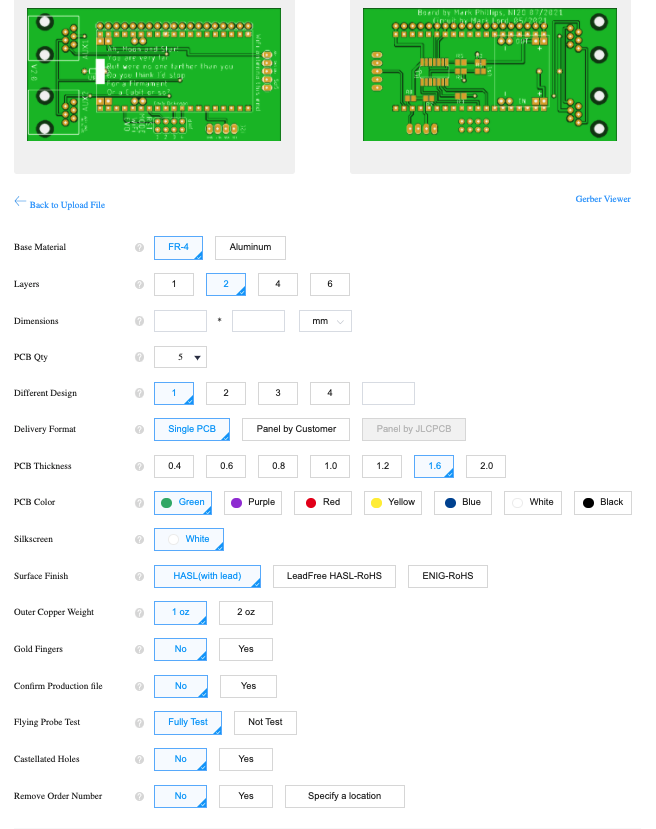Viewport: 656px width, 829px height.
Task: Choose 4 layers option
Action: click(278, 284)
